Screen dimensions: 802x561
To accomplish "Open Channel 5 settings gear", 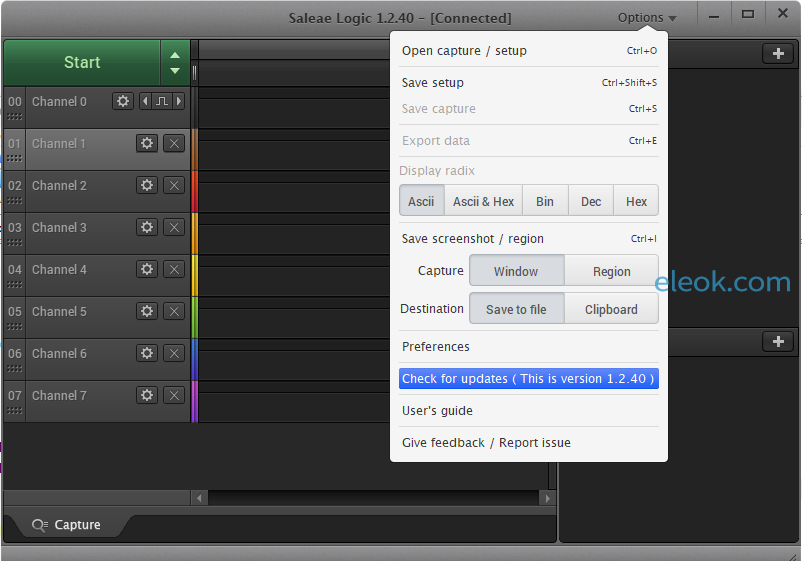I will click(x=147, y=311).
